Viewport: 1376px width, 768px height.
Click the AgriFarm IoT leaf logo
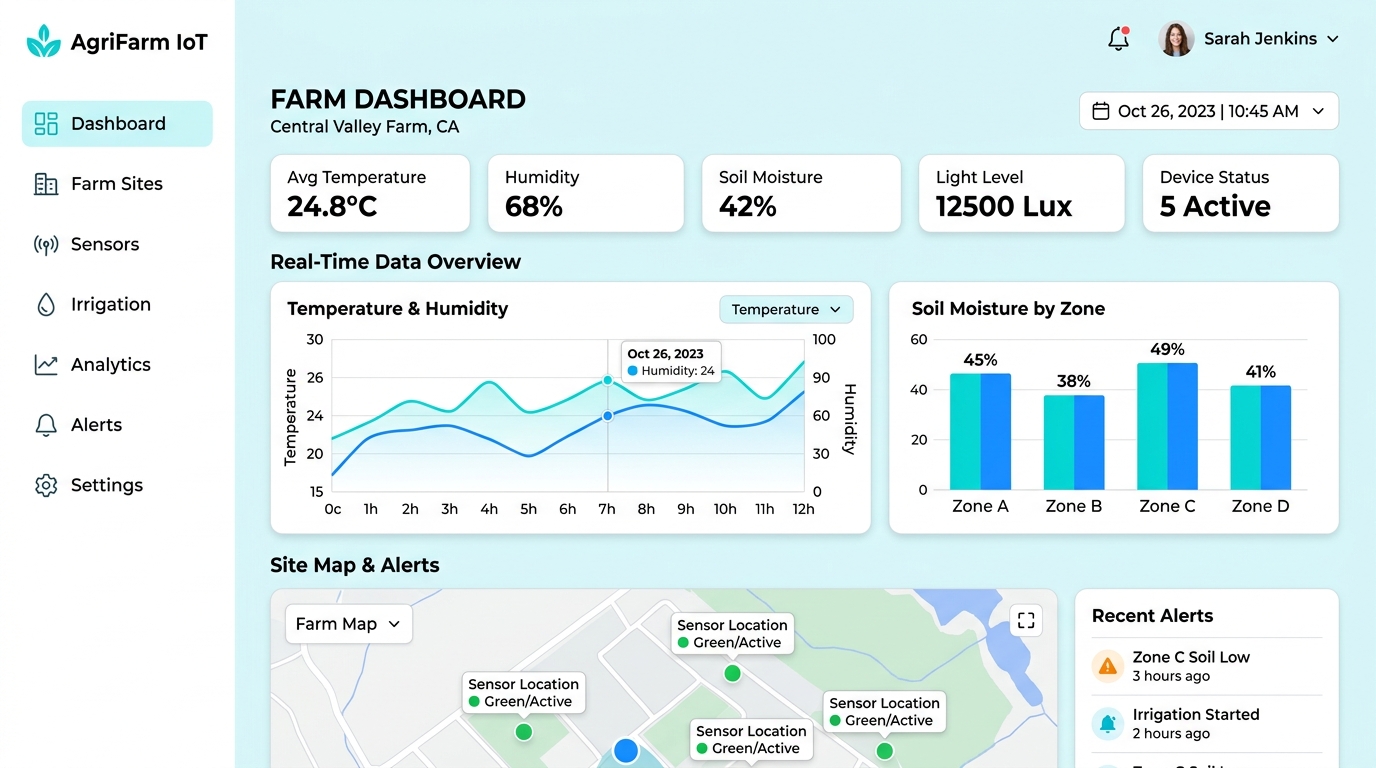click(x=43, y=41)
